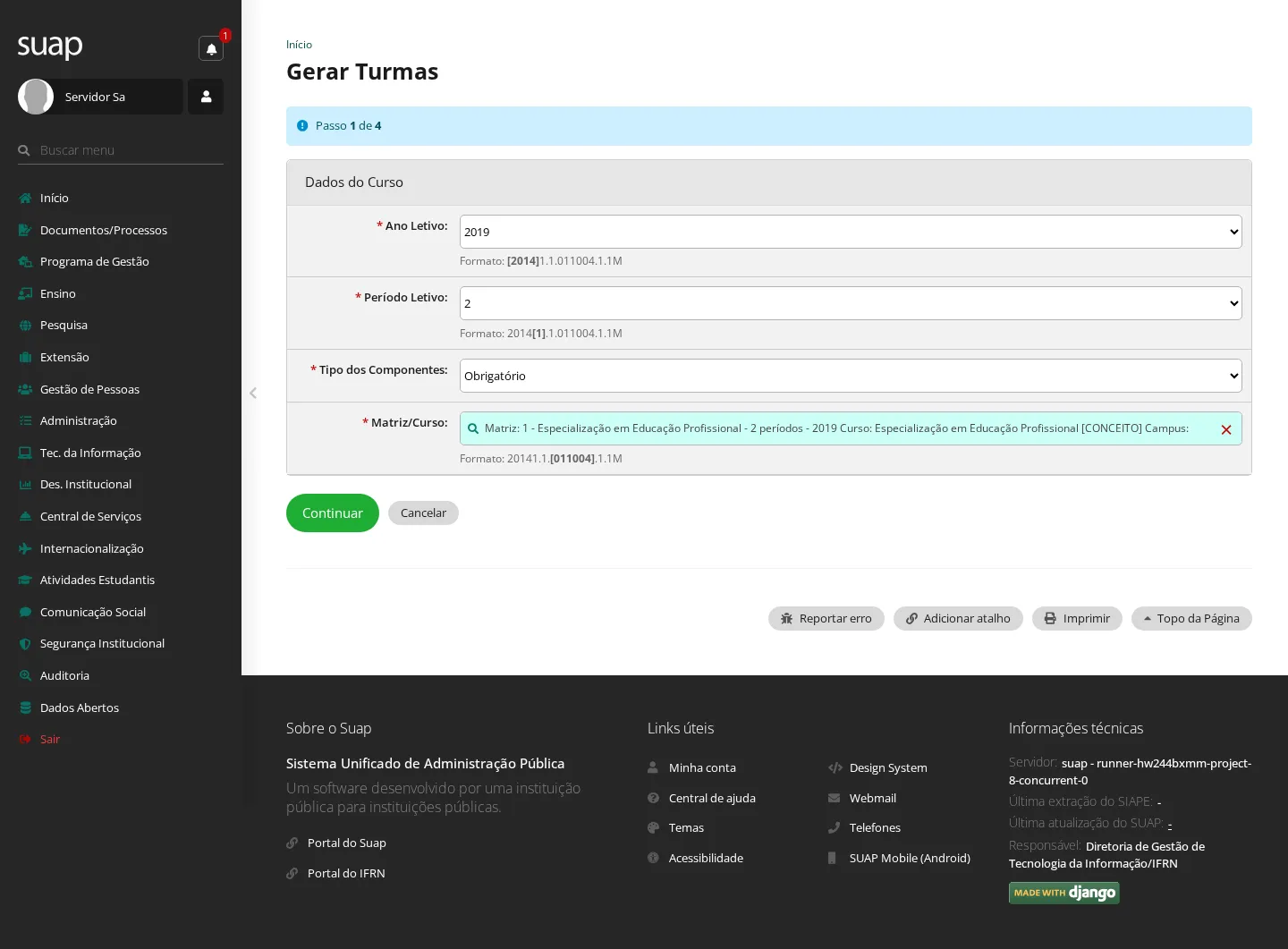
Task: Click the Servidor Sa avatar picture
Action: click(x=36, y=97)
